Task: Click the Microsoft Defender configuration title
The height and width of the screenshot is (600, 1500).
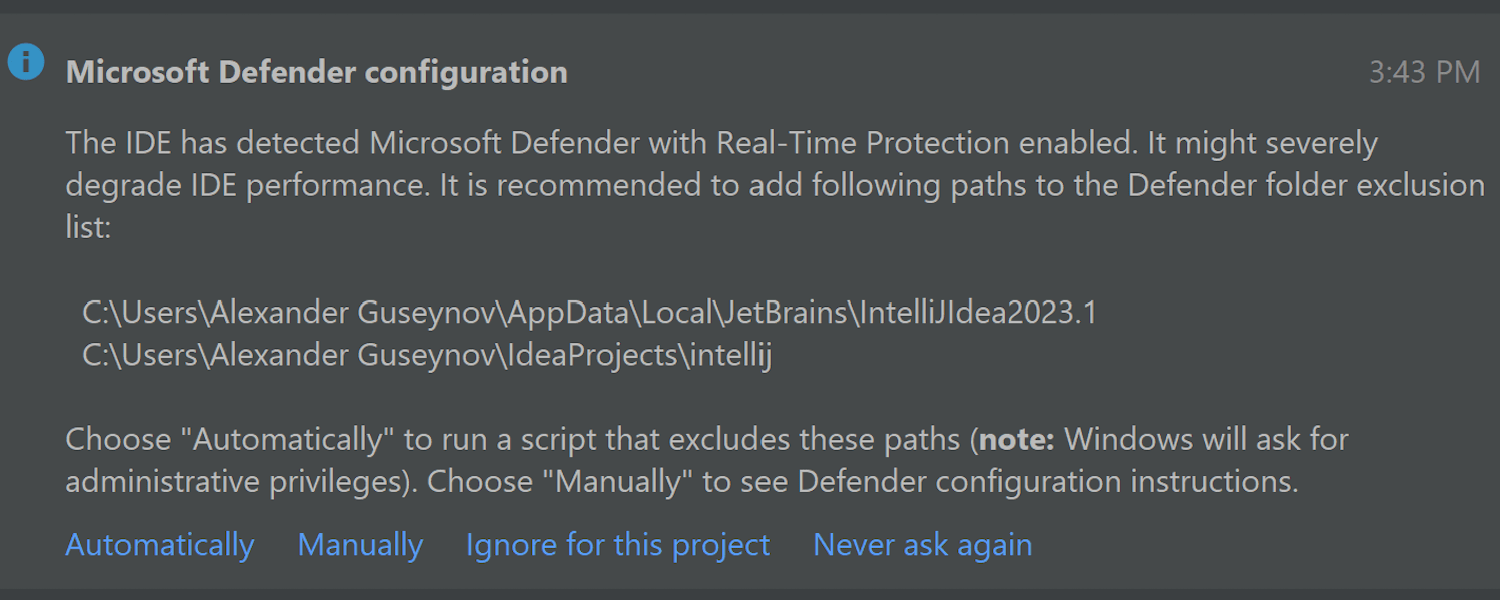Action: coord(317,71)
